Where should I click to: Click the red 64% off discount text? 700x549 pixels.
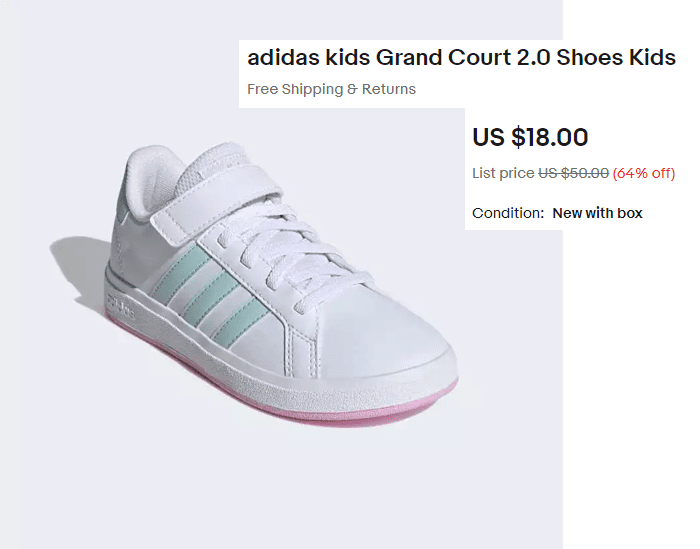[644, 173]
